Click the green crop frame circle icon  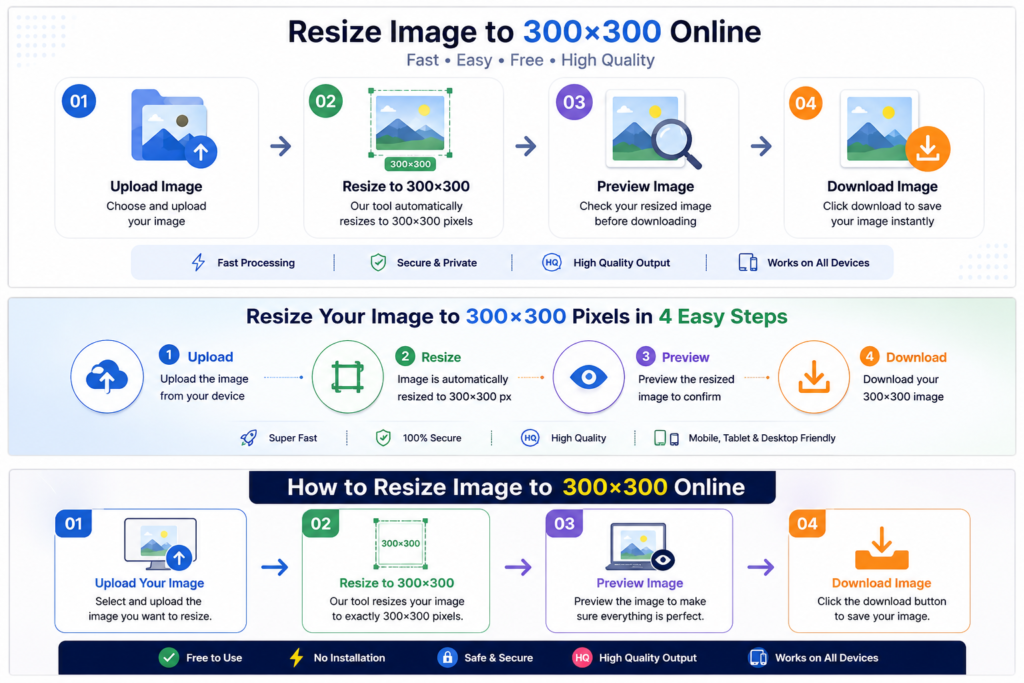point(347,377)
